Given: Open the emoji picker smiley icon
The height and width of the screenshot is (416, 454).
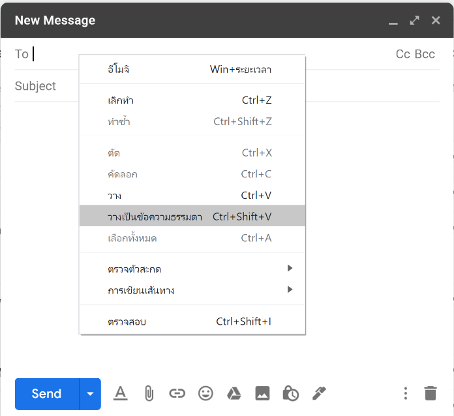Looking at the screenshot, I should point(206,394).
